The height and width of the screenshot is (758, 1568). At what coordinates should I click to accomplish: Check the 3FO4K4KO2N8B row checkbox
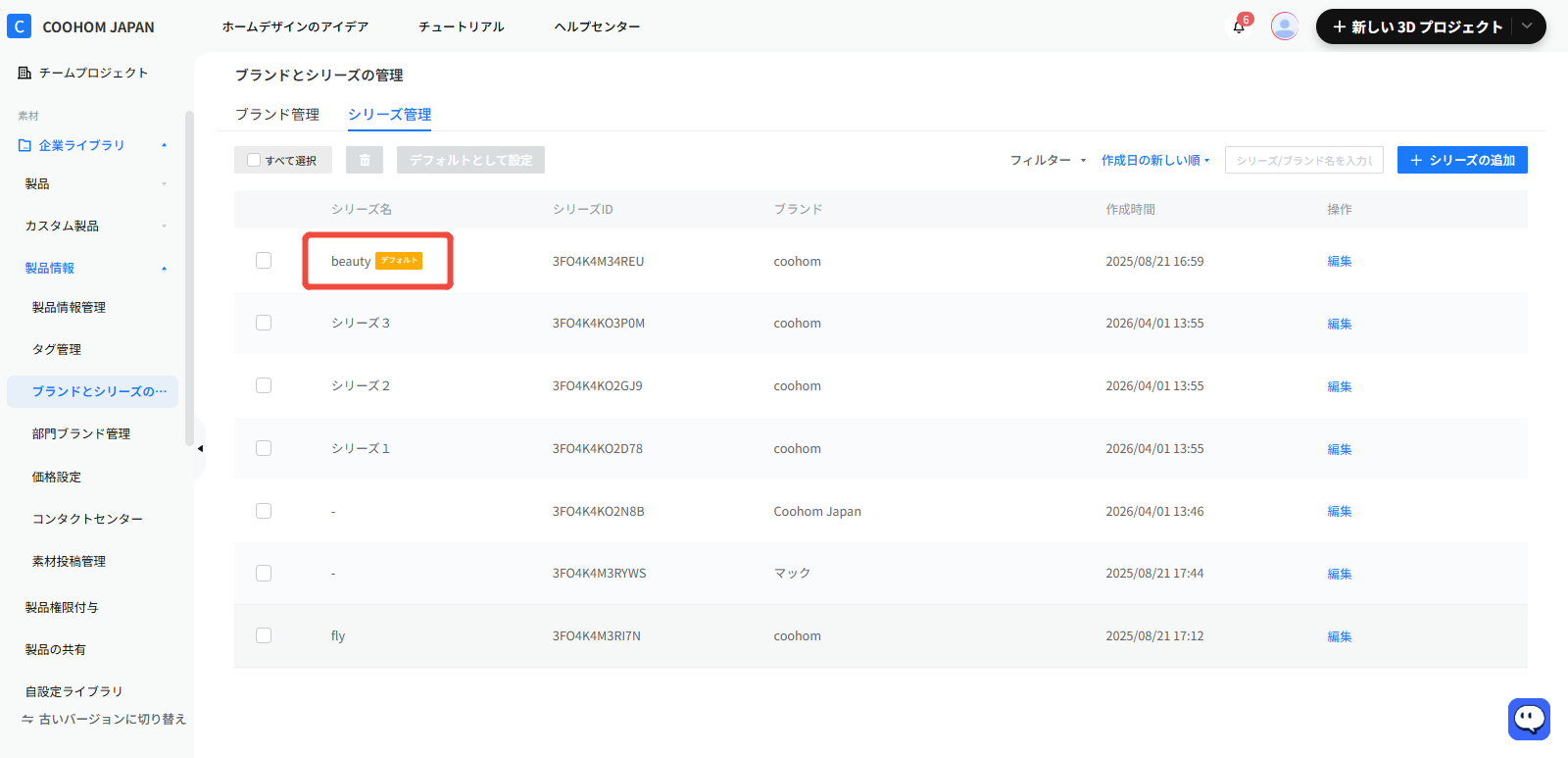(x=264, y=511)
